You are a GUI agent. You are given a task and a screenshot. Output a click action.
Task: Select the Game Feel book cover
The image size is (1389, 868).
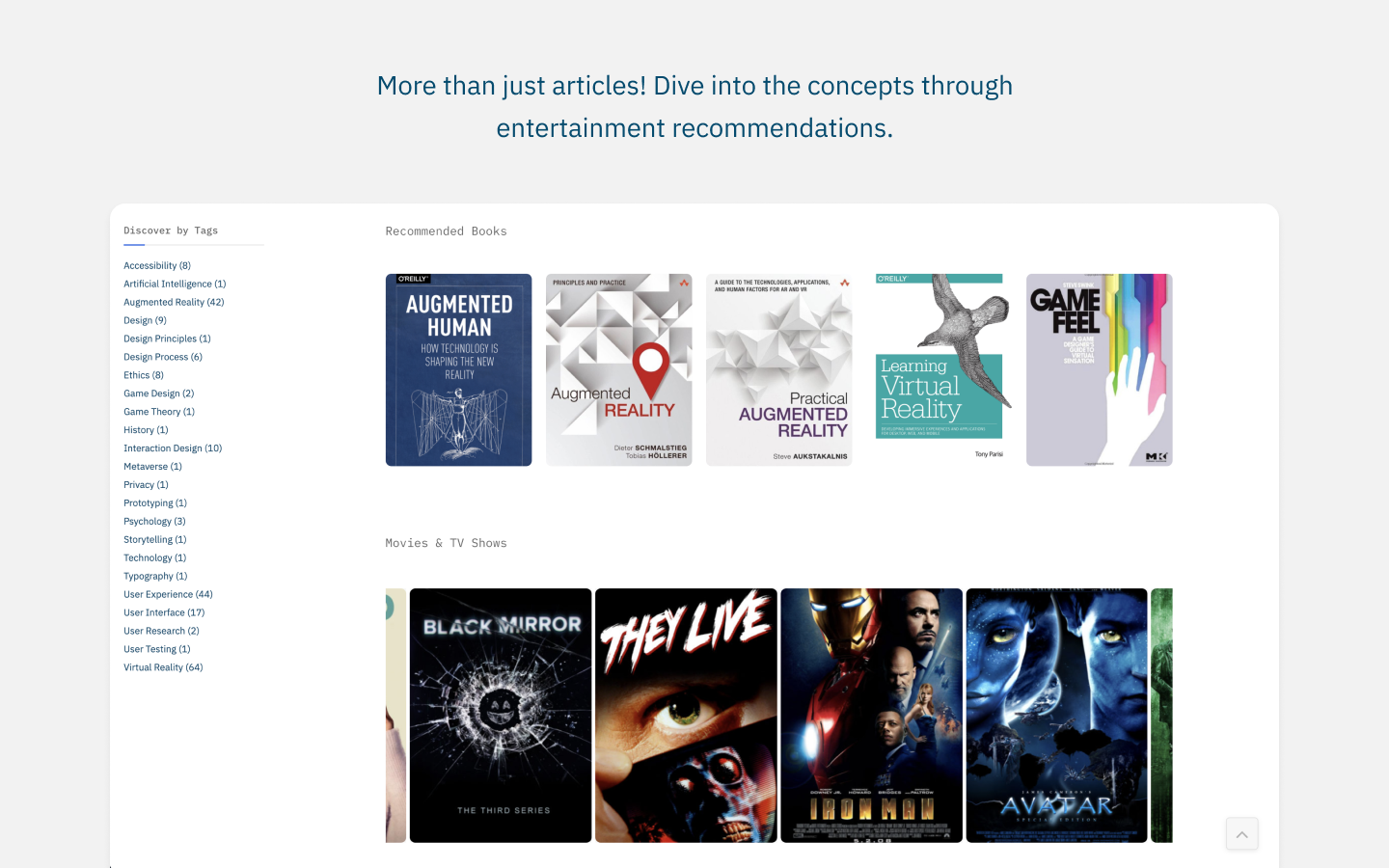click(1100, 370)
